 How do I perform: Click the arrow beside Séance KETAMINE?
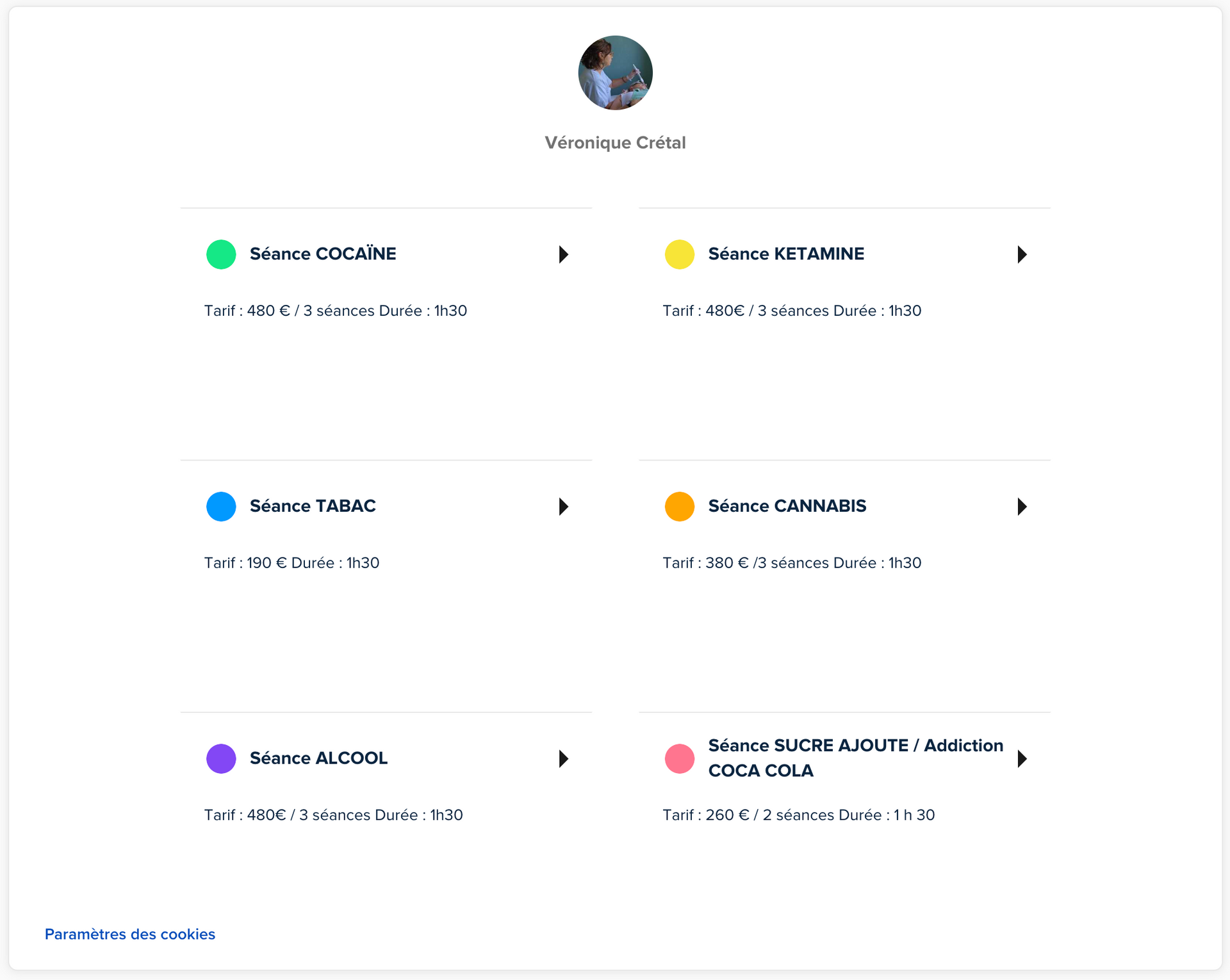point(1022,254)
